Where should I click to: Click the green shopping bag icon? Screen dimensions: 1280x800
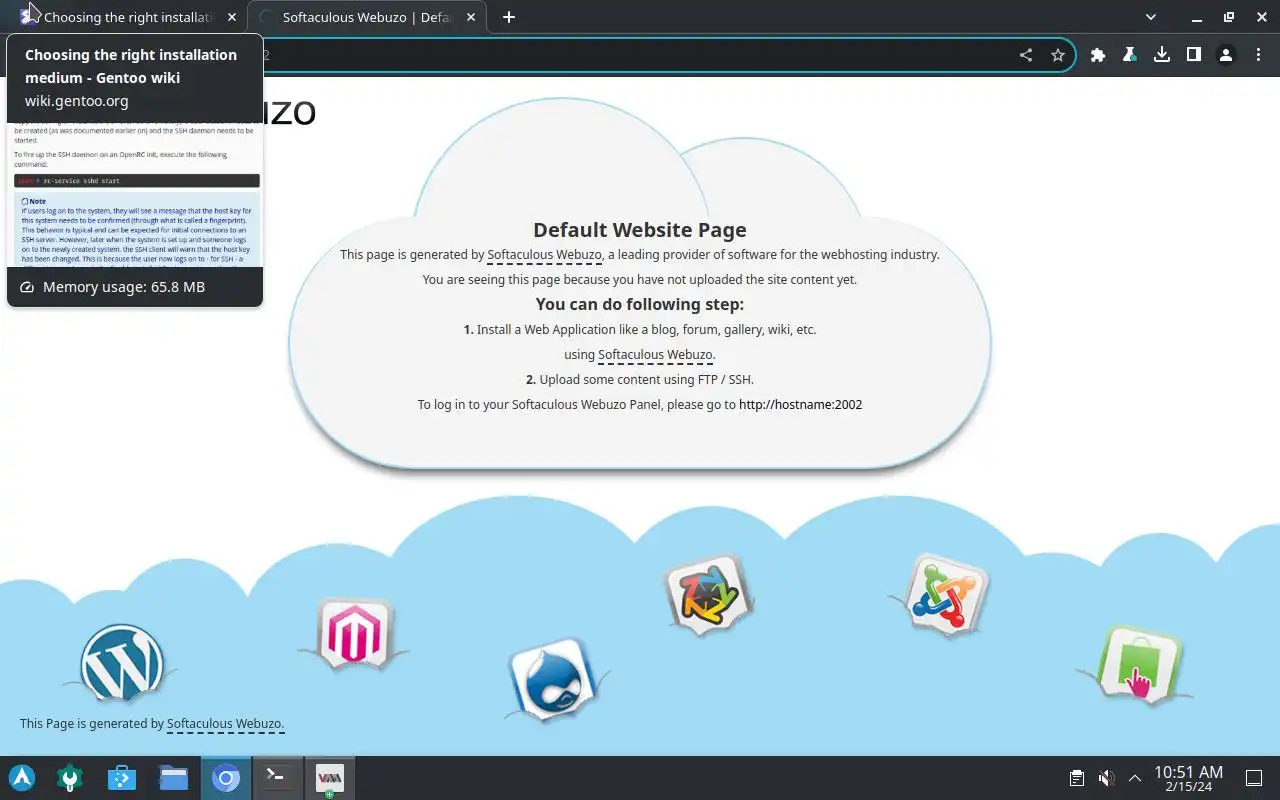1138,664
